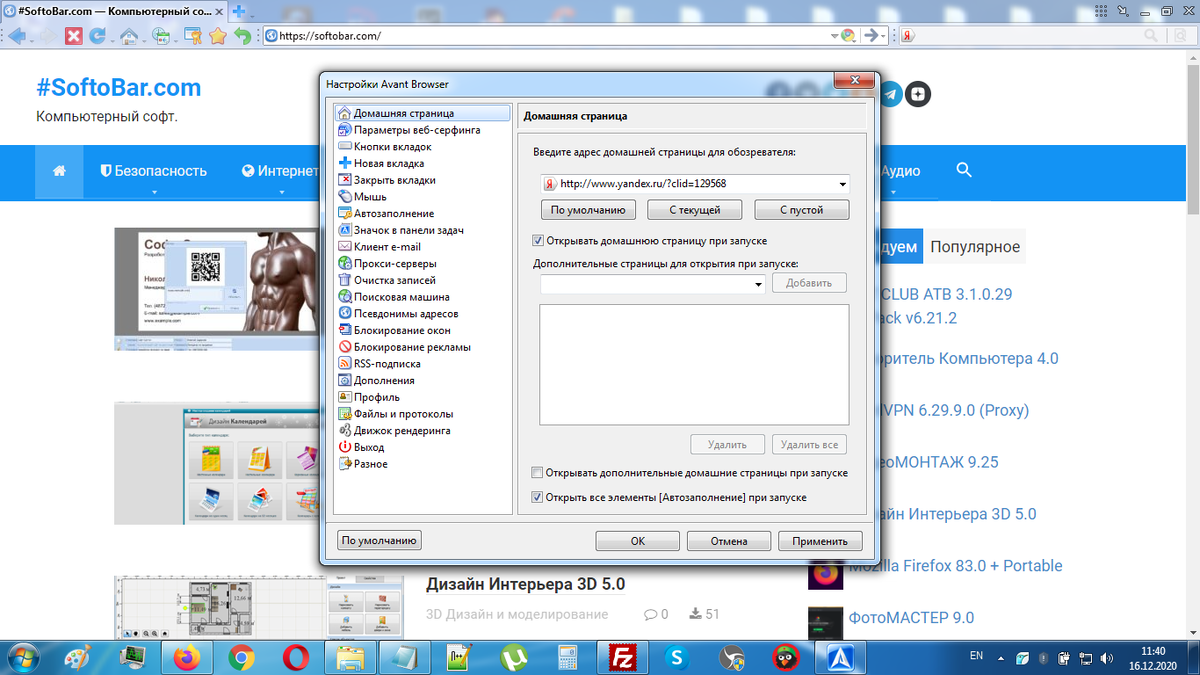
Task: Open the address bar dropdown arrow
Action: pos(834,35)
